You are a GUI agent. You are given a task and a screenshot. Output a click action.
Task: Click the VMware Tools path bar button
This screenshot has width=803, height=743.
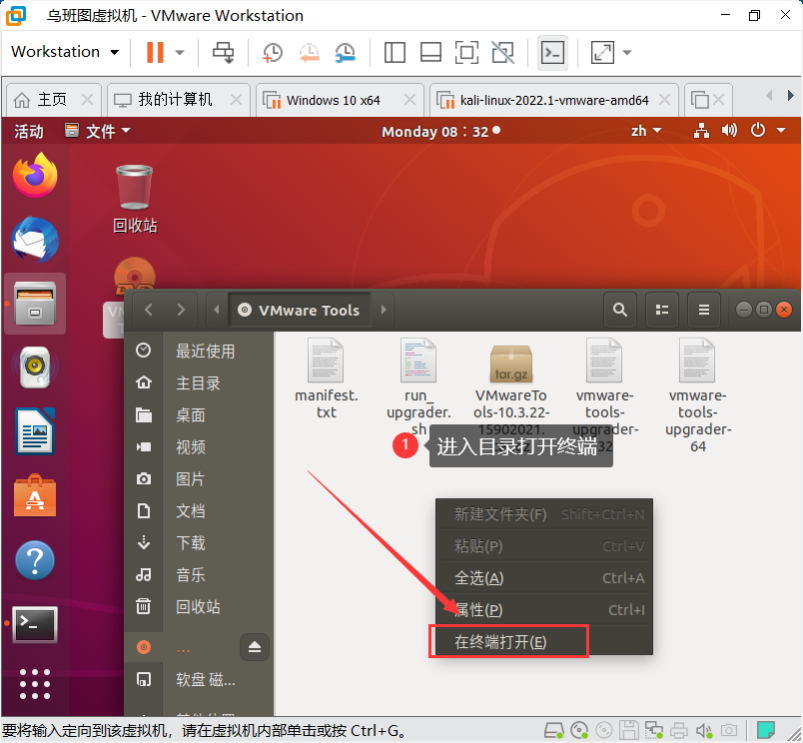pos(300,310)
